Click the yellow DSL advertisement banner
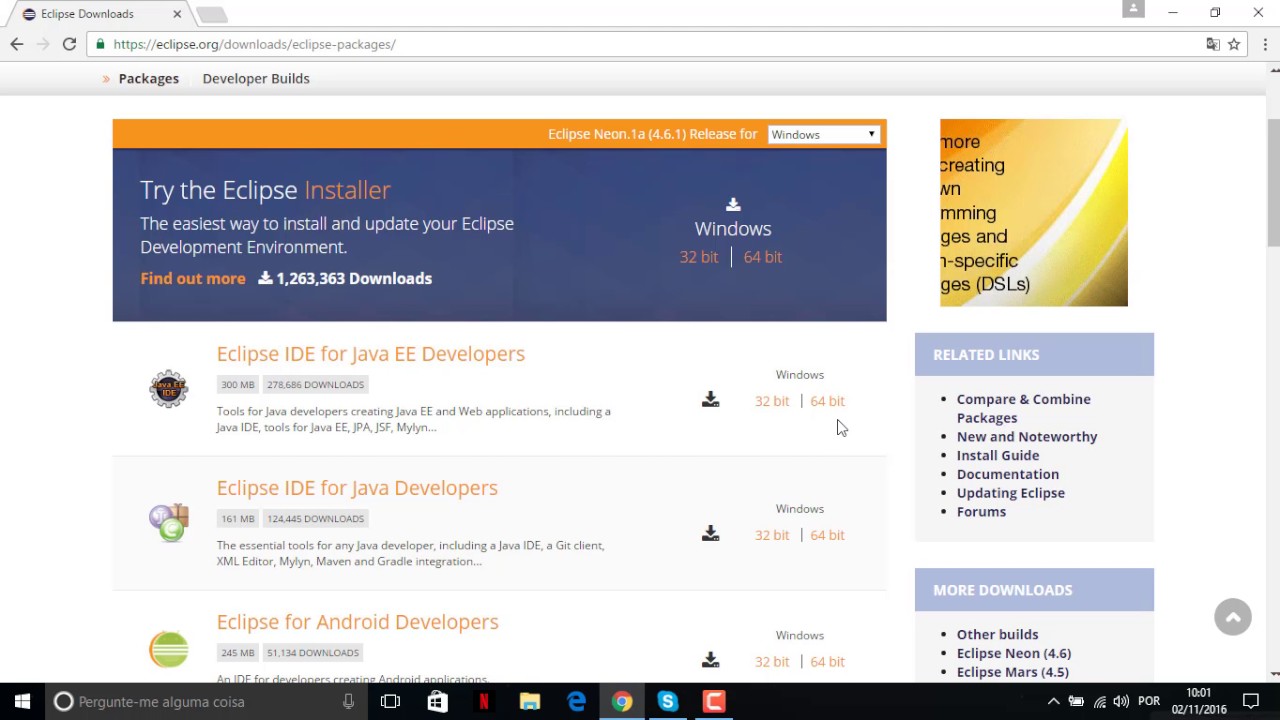The height and width of the screenshot is (720, 1280). 1034,213
